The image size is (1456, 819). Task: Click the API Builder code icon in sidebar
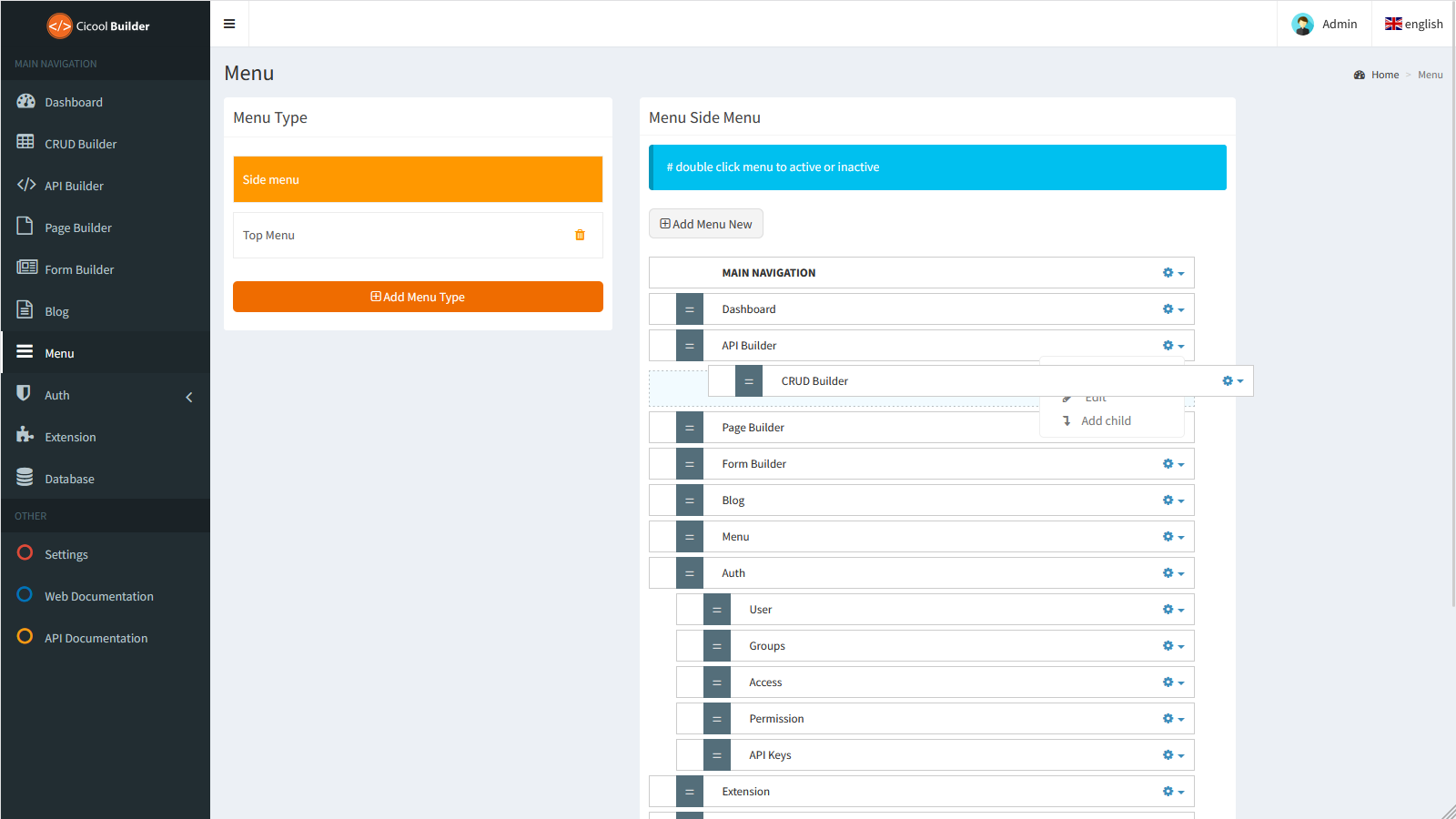click(26, 185)
